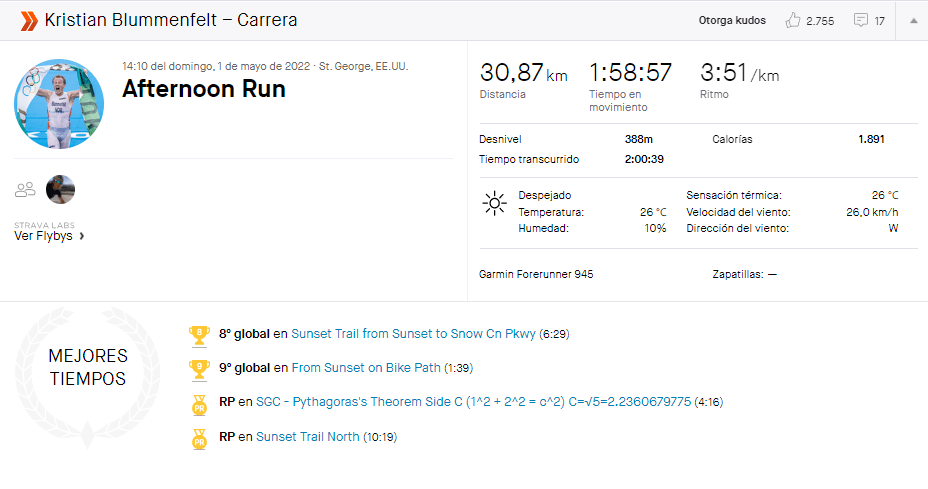The image size is (928, 489).
Task: Open the Ver Flybys link
Action: tap(43, 236)
